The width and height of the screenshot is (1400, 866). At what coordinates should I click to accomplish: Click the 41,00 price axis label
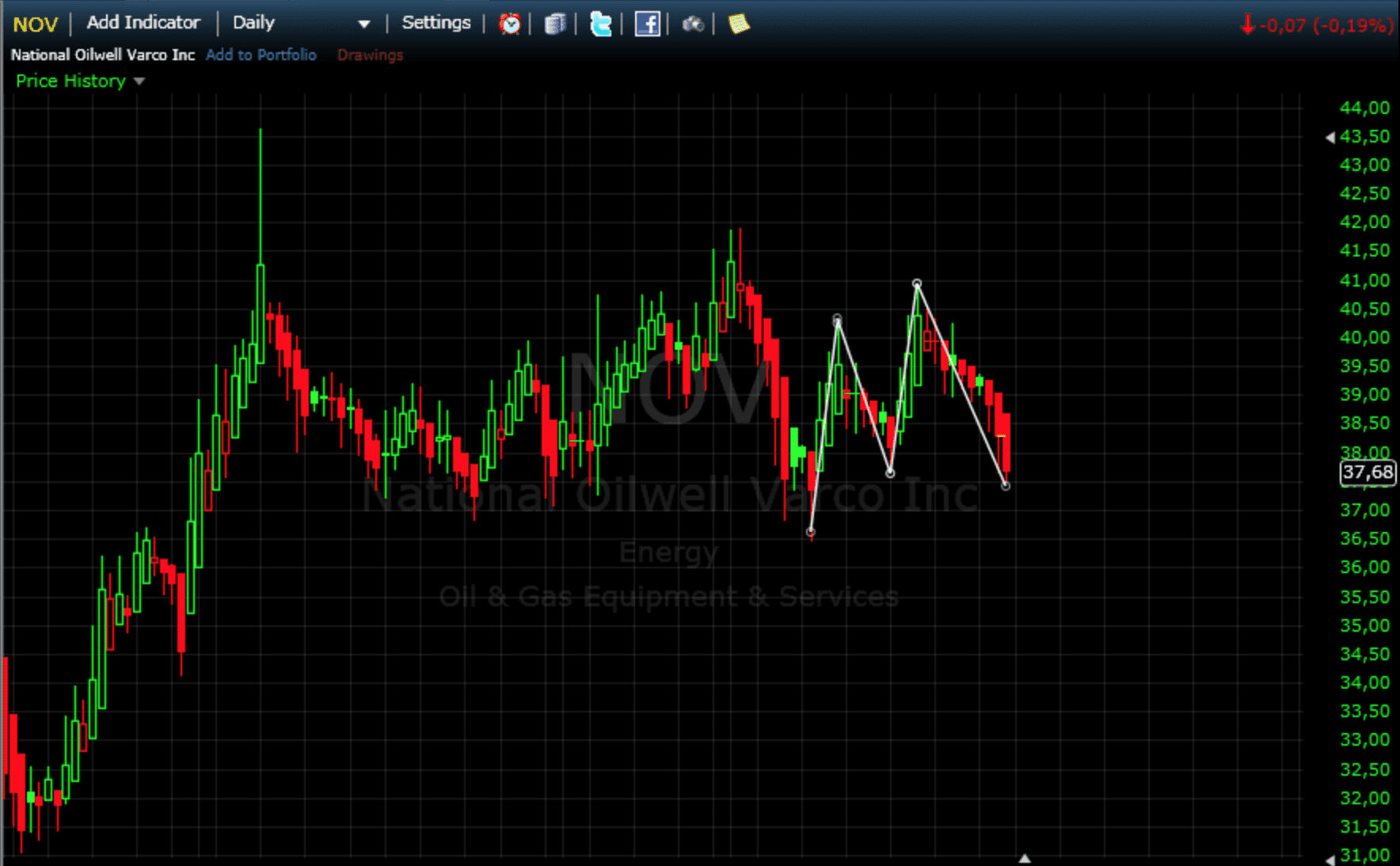pyautogui.click(x=1364, y=280)
